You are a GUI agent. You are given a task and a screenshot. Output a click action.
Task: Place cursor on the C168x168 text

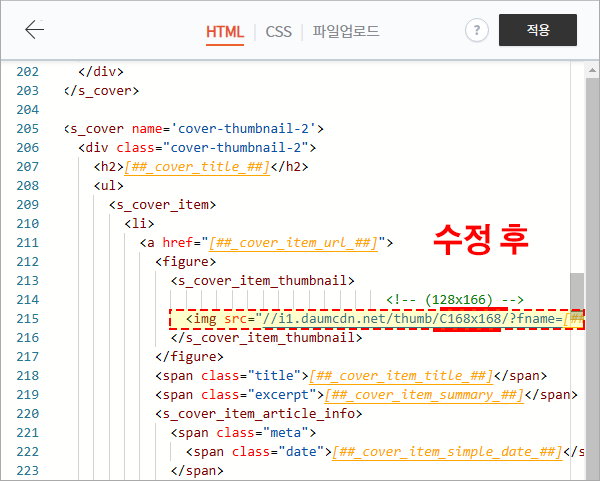click(470, 318)
